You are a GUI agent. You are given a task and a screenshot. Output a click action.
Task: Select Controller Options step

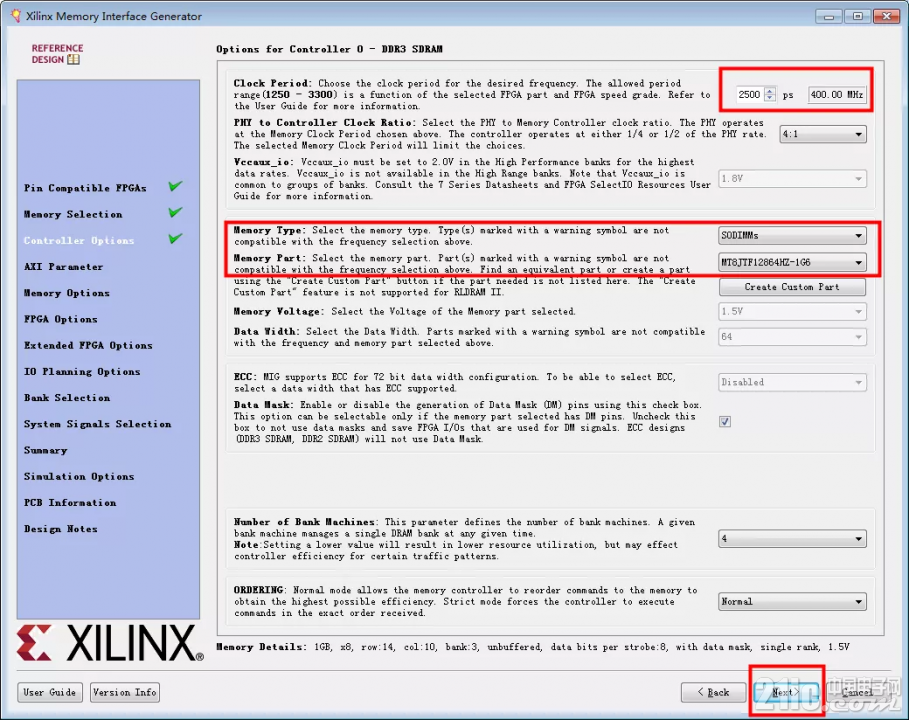pyautogui.click(x=79, y=241)
